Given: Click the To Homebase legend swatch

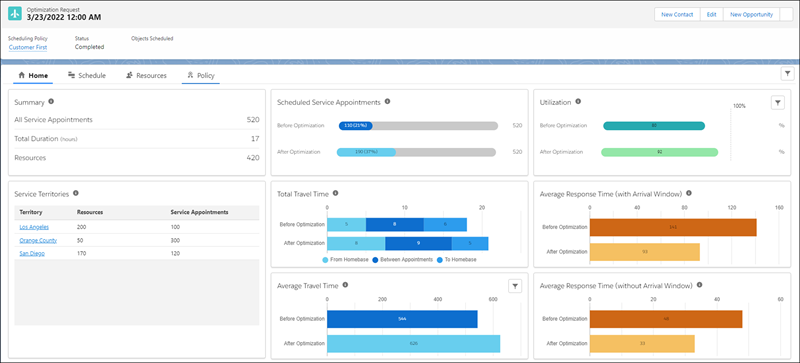Looking at the screenshot, I should click(x=440, y=260).
